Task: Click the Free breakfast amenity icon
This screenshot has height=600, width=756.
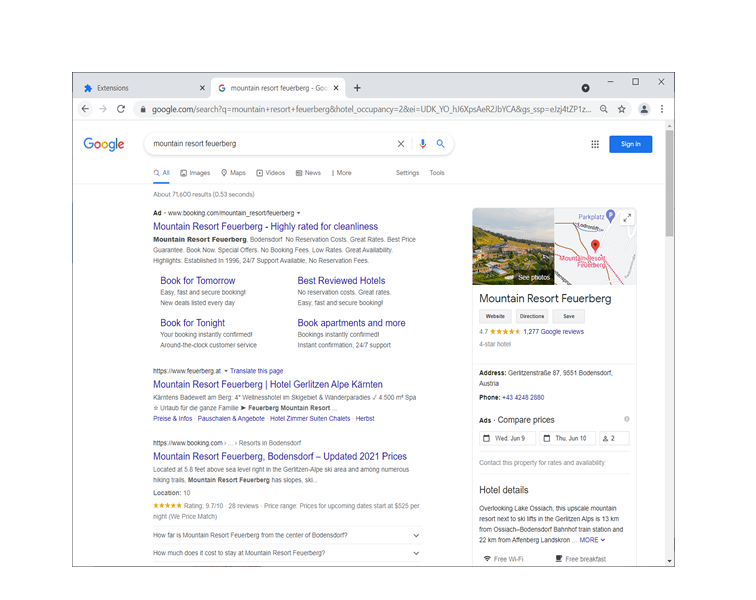Action: (x=558, y=559)
